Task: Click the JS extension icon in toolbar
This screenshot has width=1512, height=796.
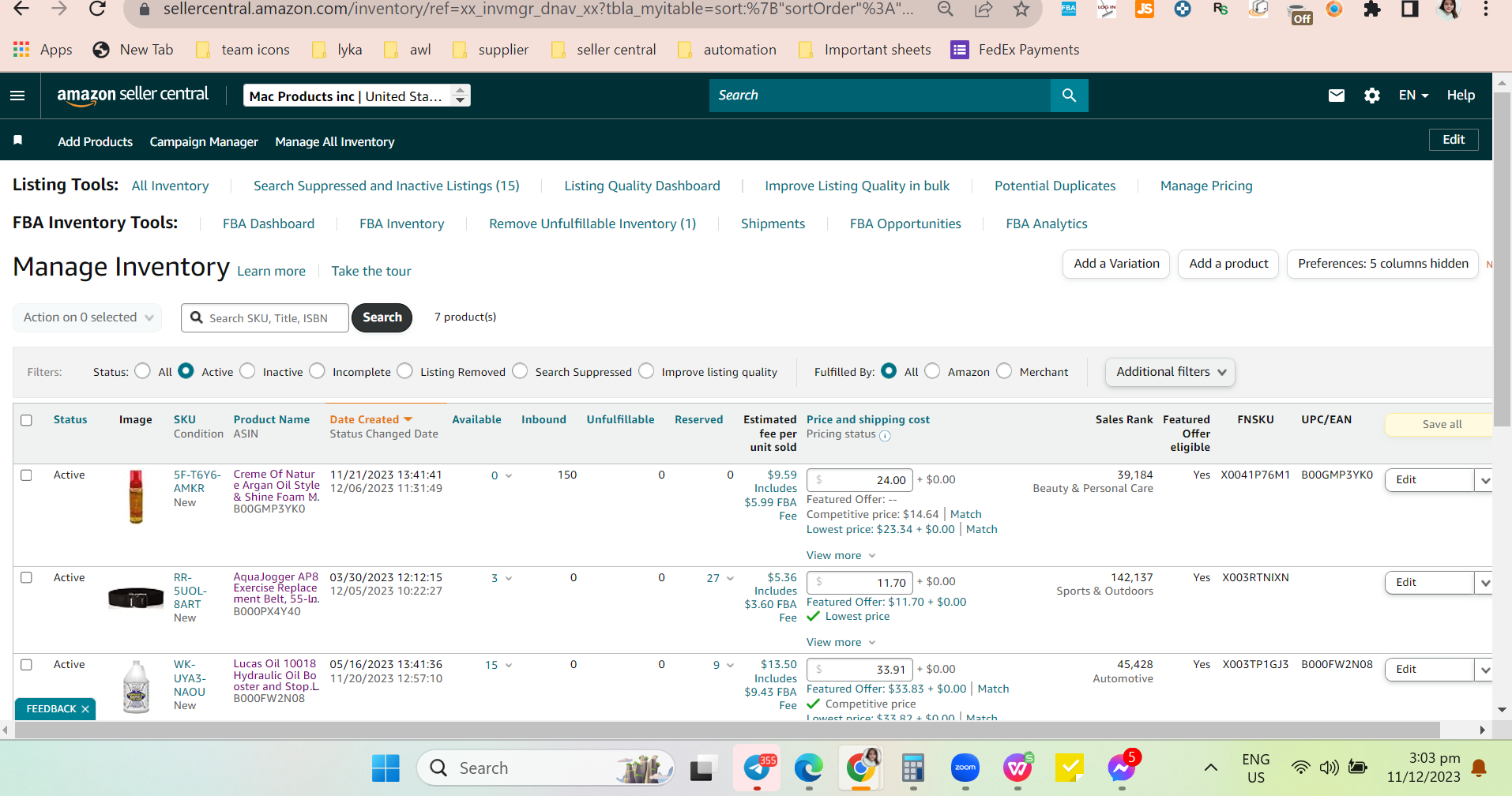Action: tap(1144, 9)
